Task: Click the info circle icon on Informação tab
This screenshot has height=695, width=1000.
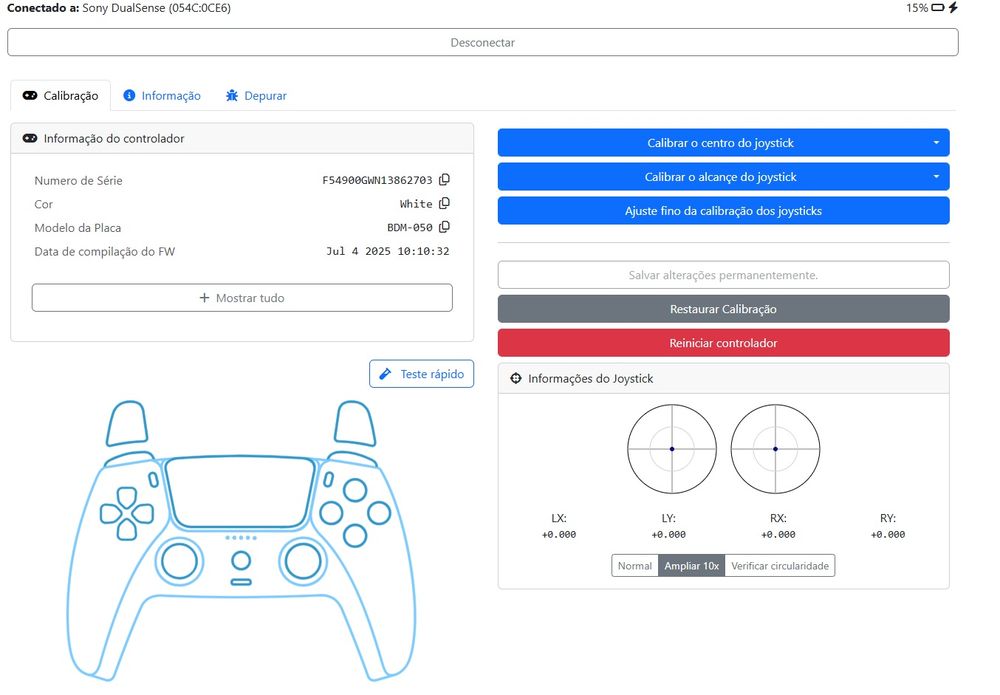Action: pos(129,96)
